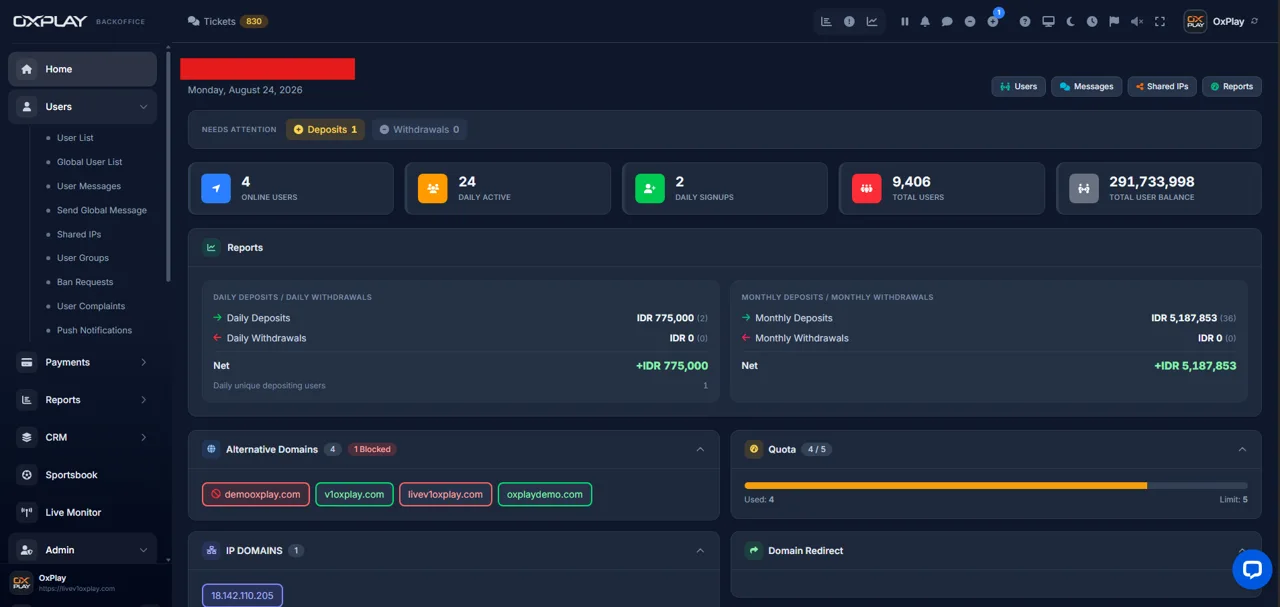Screen dimensions: 1280x607
Task: Click blocked domain demooxplay.com
Action: pyautogui.click(x=256, y=494)
